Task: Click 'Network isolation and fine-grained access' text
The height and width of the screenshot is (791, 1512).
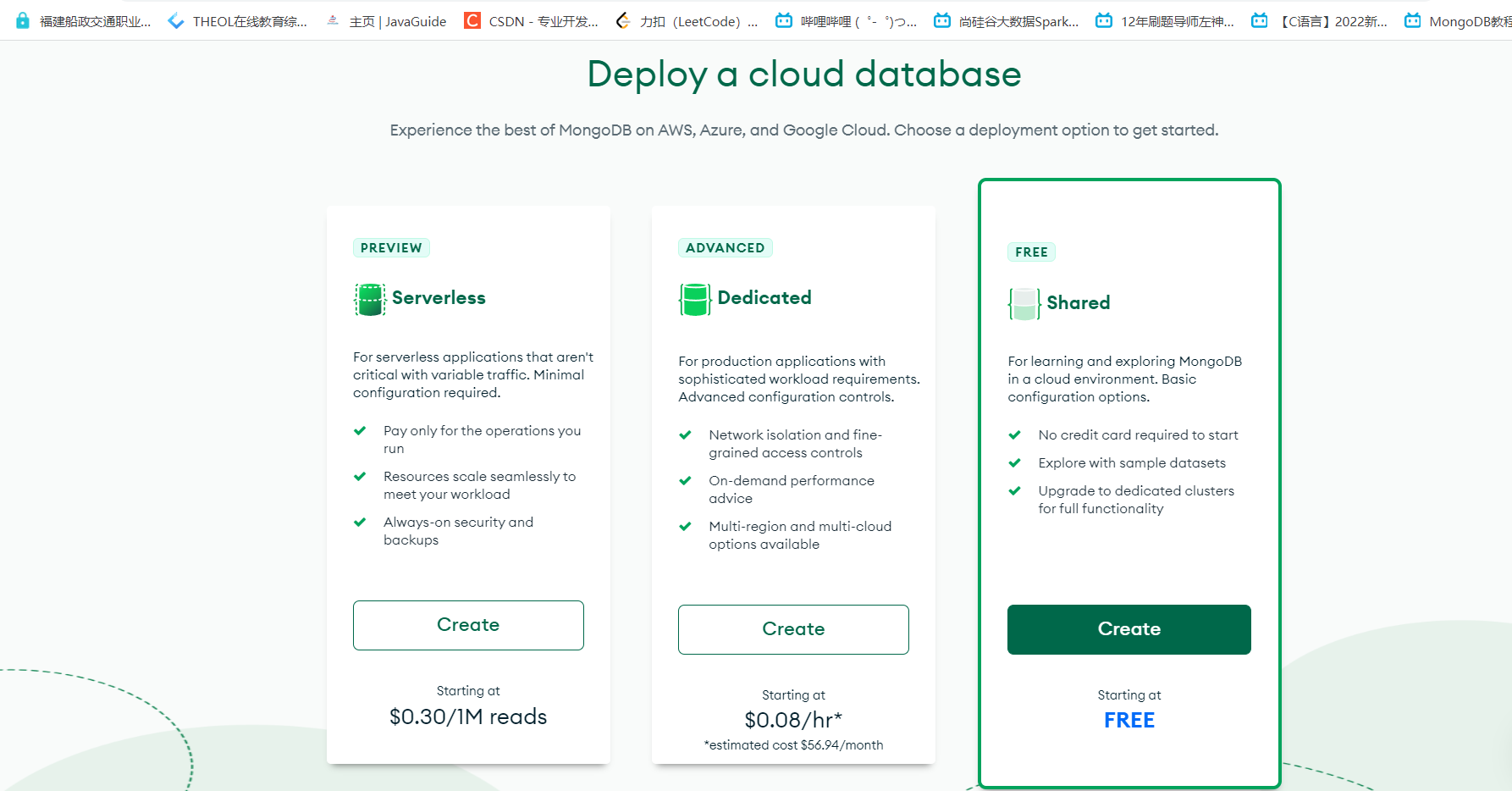Action: pos(796,444)
